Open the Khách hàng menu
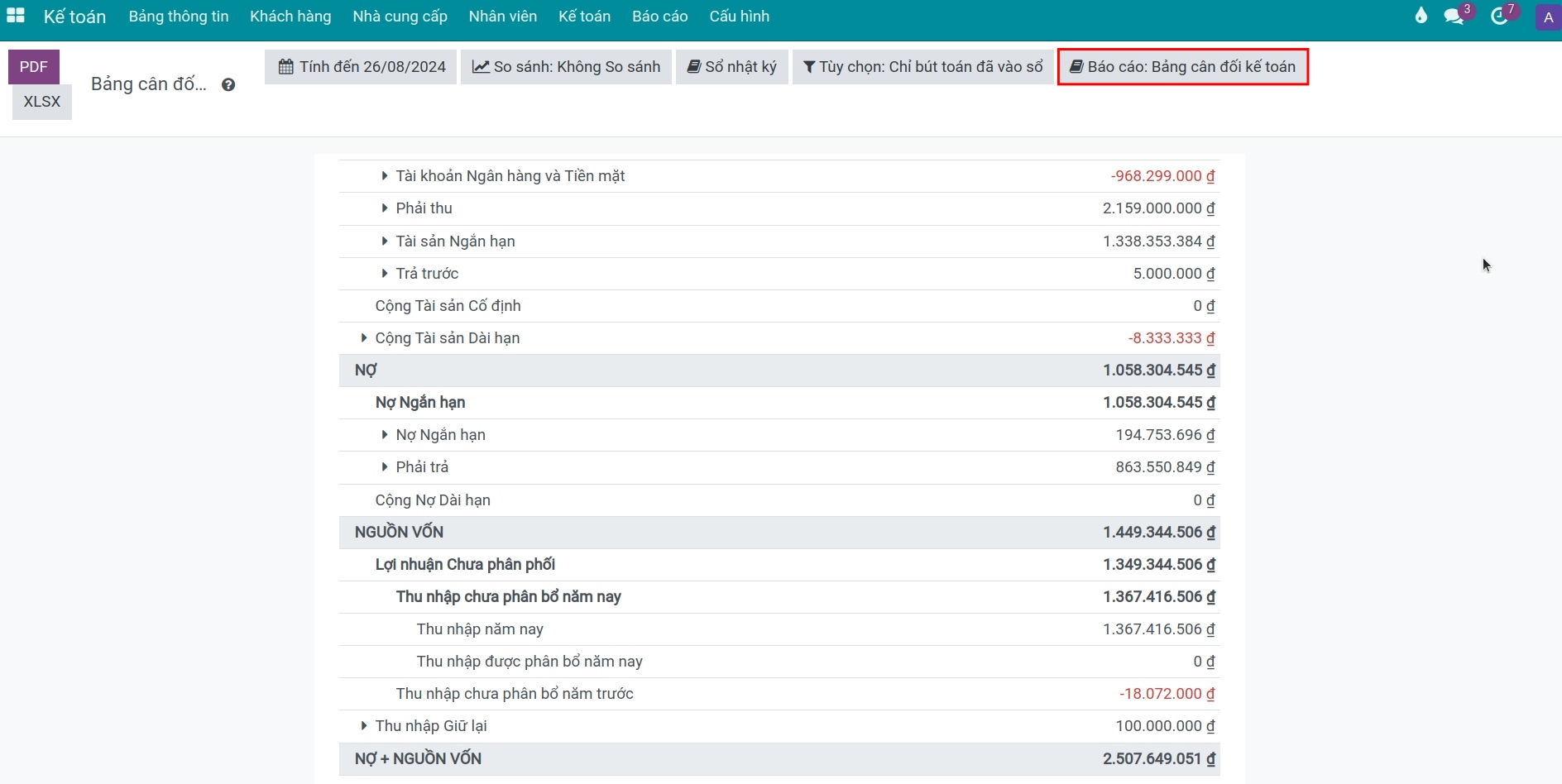1562x784 pixels. click(x=290, y=17)
